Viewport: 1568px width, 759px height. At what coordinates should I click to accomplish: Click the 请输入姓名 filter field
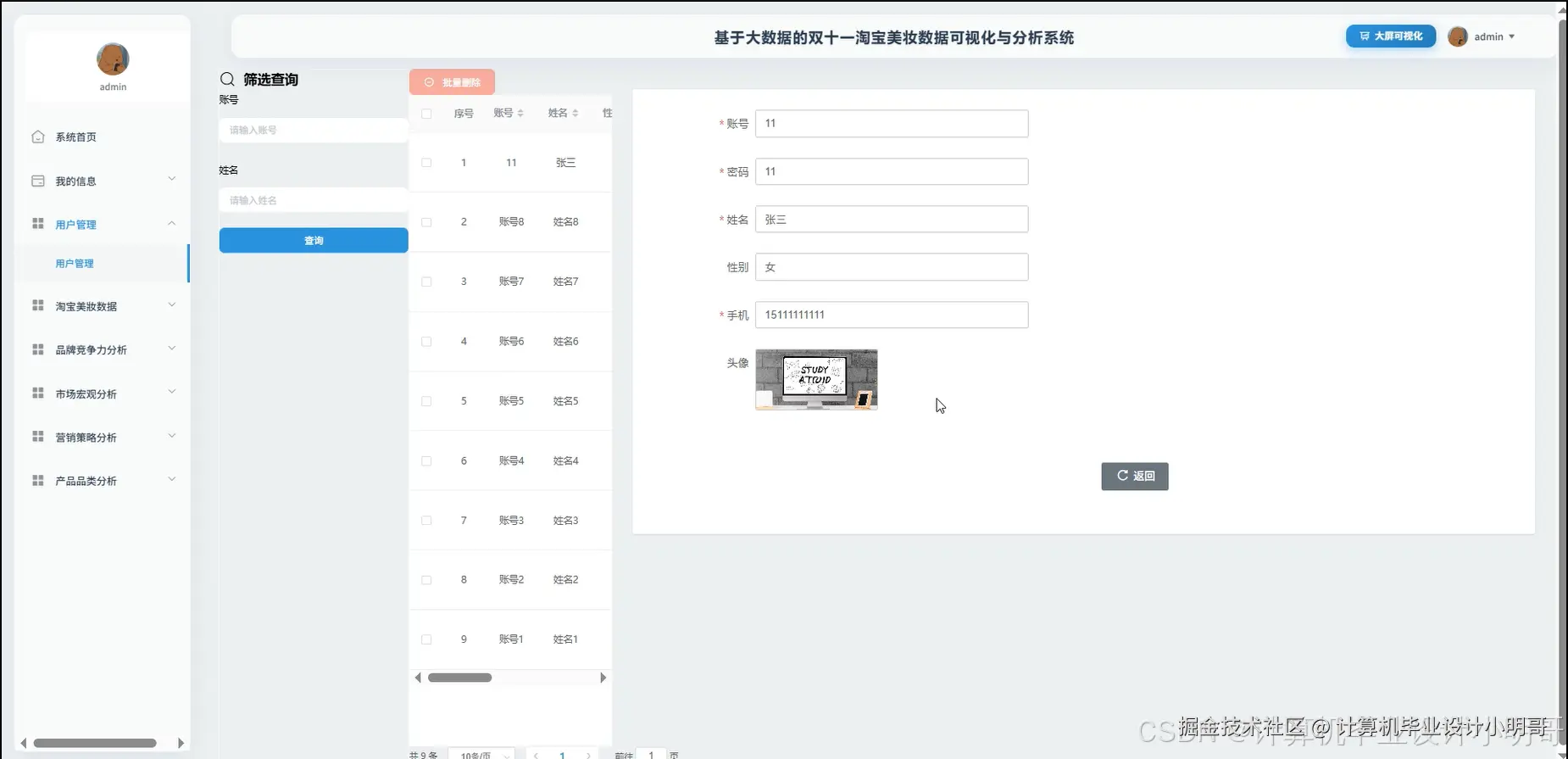(314, 200)
